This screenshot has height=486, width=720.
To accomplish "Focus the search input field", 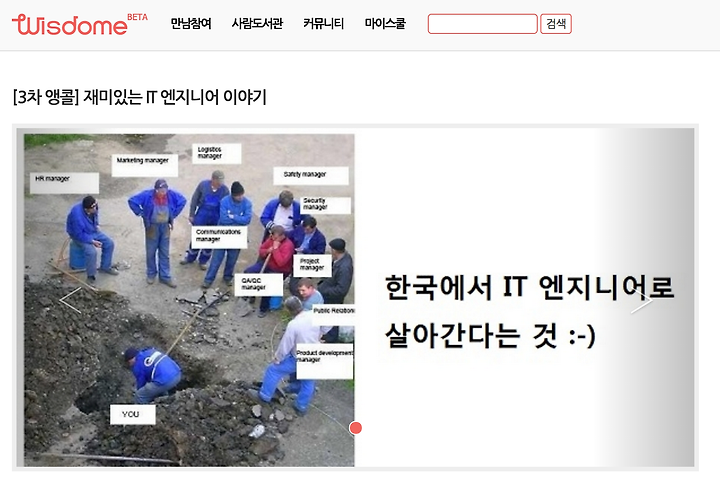I will click(x=483, y=24).
